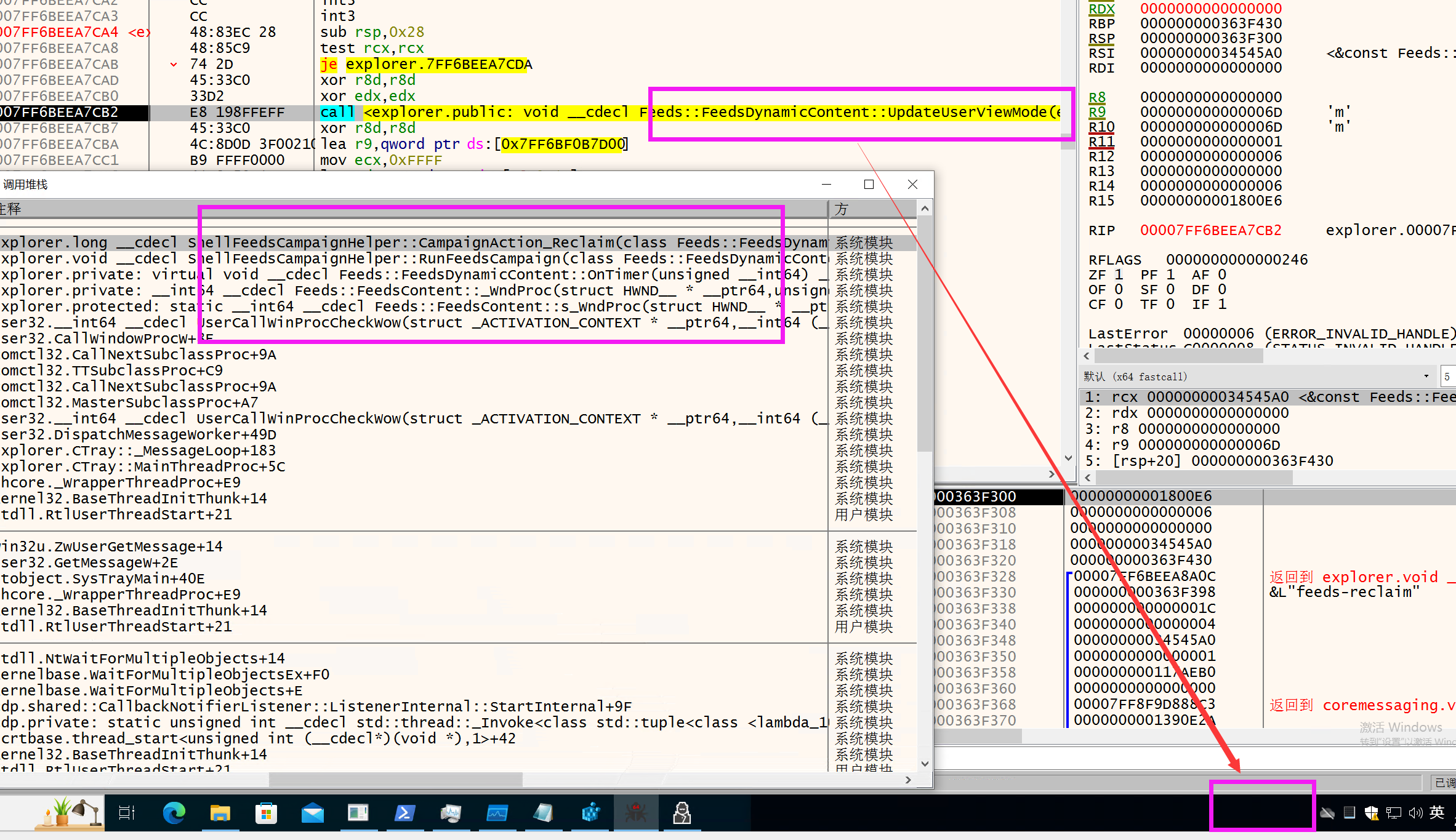
Task: Click the stack comment &L"feeds-reclaim"
Action: (x=1345, y=592)
